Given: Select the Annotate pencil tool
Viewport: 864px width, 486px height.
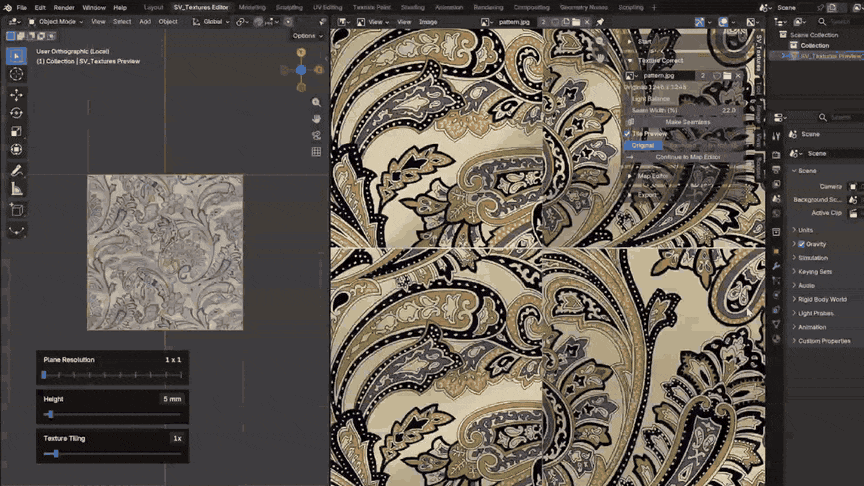Looking at the screenshot, I should [x=17, y=170].
